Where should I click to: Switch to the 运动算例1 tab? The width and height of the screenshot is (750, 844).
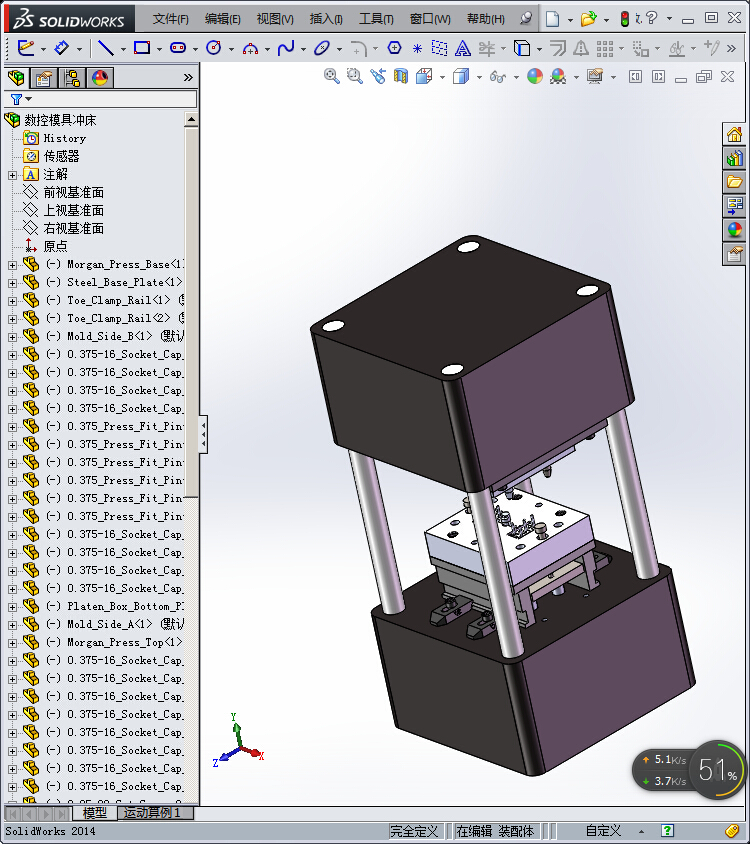155,813
